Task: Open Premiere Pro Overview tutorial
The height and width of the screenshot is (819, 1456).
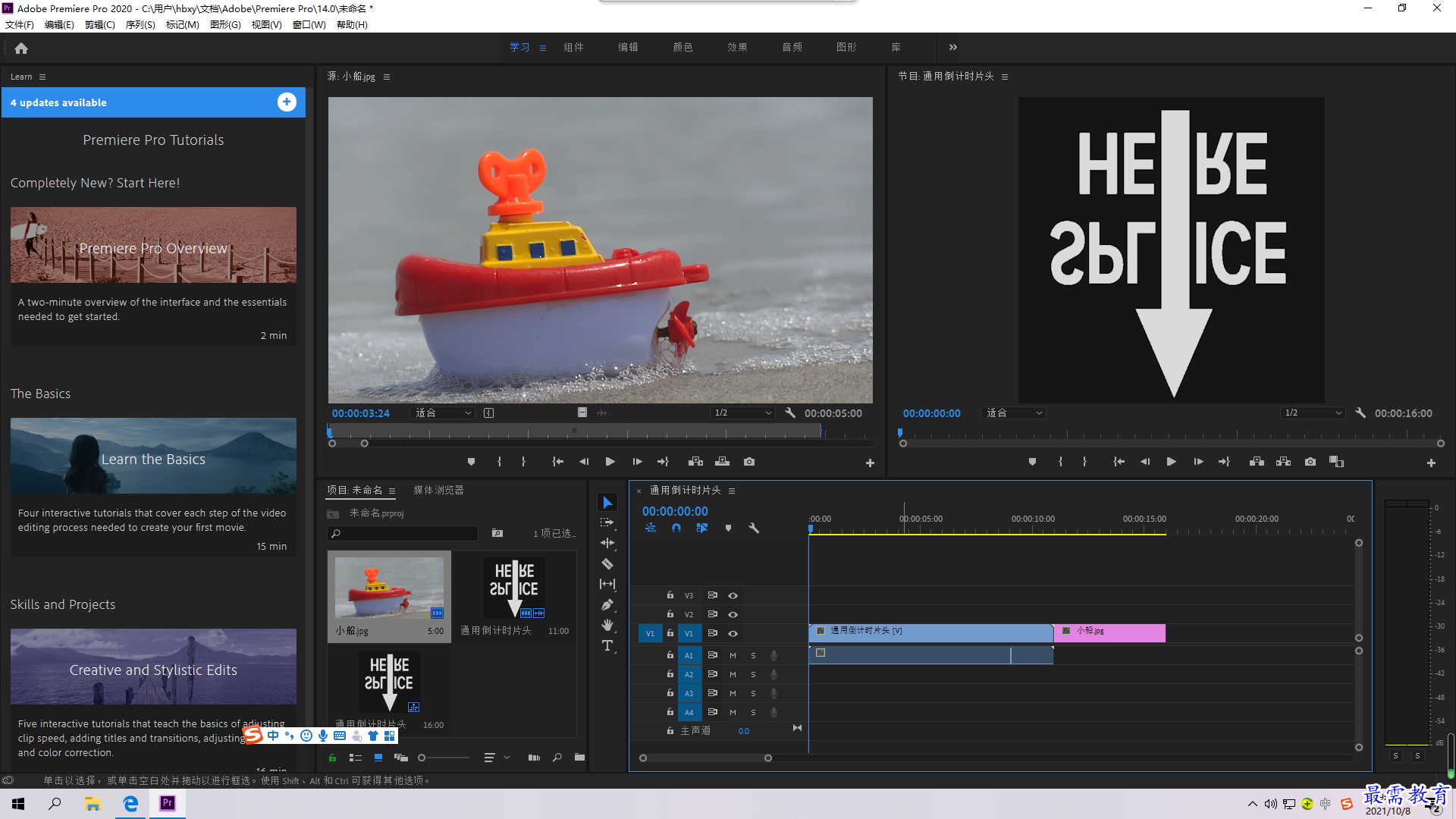Action: [153, 246]
